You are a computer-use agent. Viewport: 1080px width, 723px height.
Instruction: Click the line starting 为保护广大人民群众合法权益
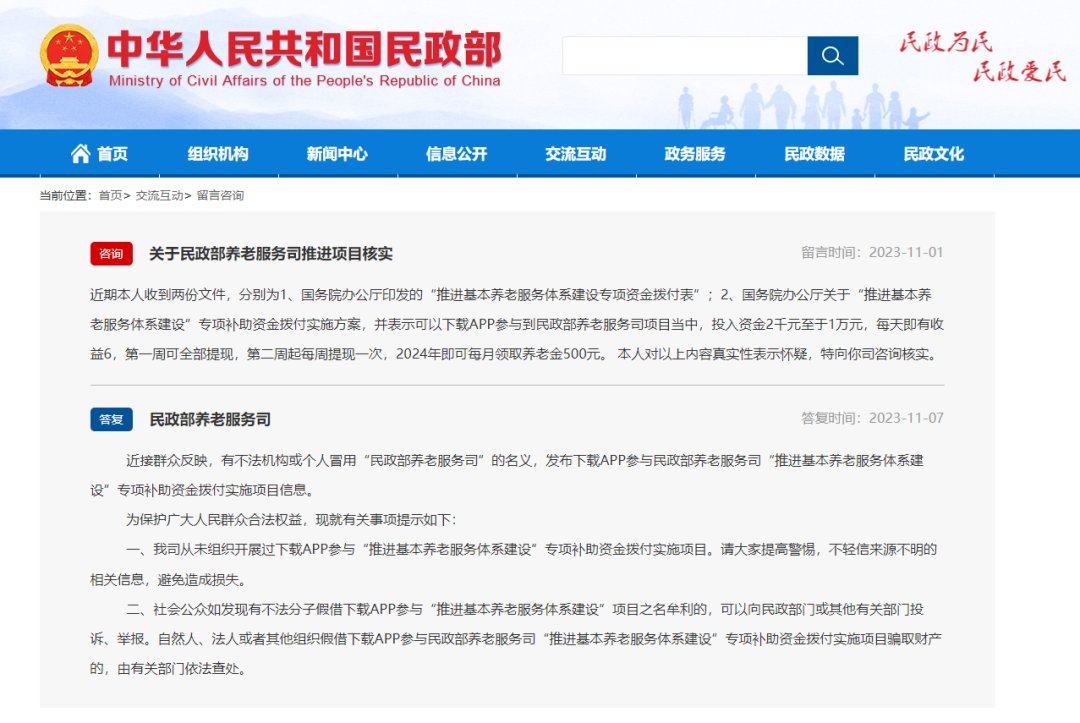[291, 520]
